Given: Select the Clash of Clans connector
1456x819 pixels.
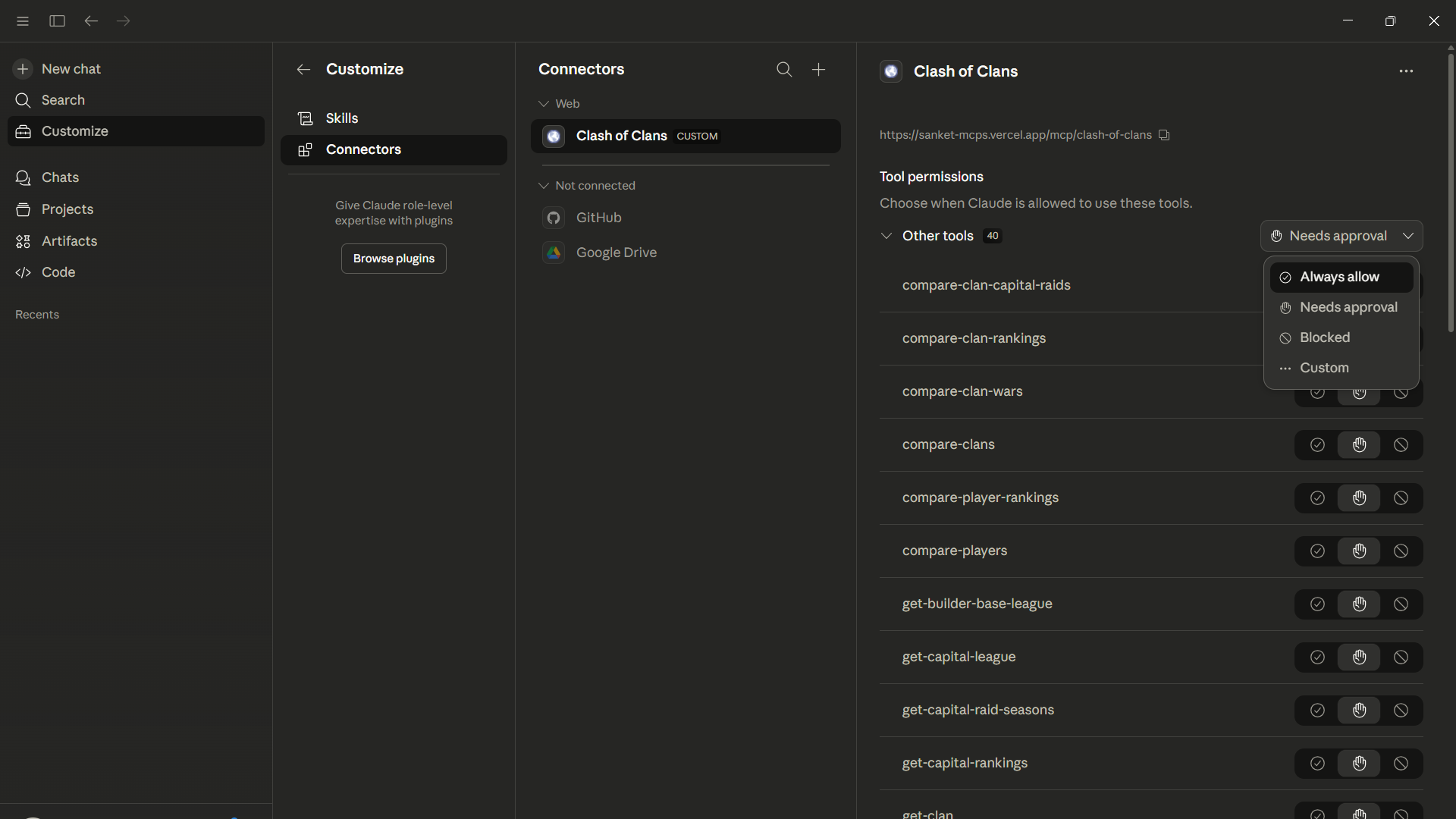Looking at the screenshot, I should pyautogui.click(x=686, y=136).
